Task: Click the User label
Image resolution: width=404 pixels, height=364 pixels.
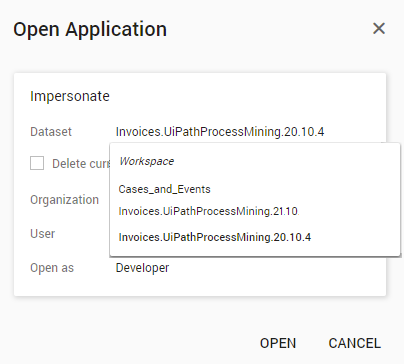Action: coord(43,234)
